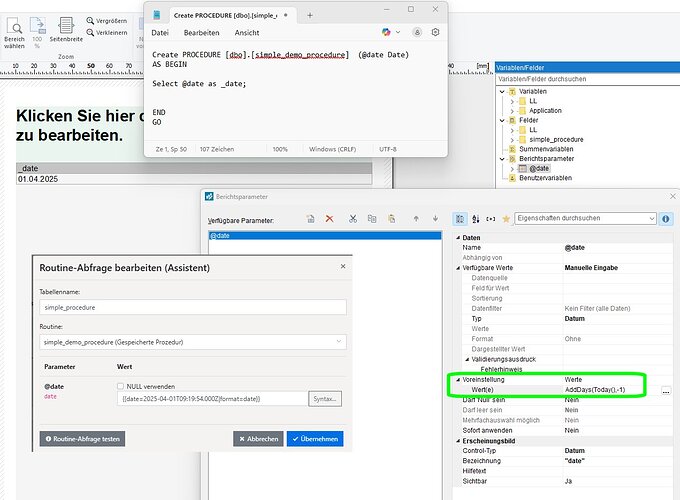680x500 pixels.
Task: Open ellipsis button for Wert(e)
Action: coord(666,391)
